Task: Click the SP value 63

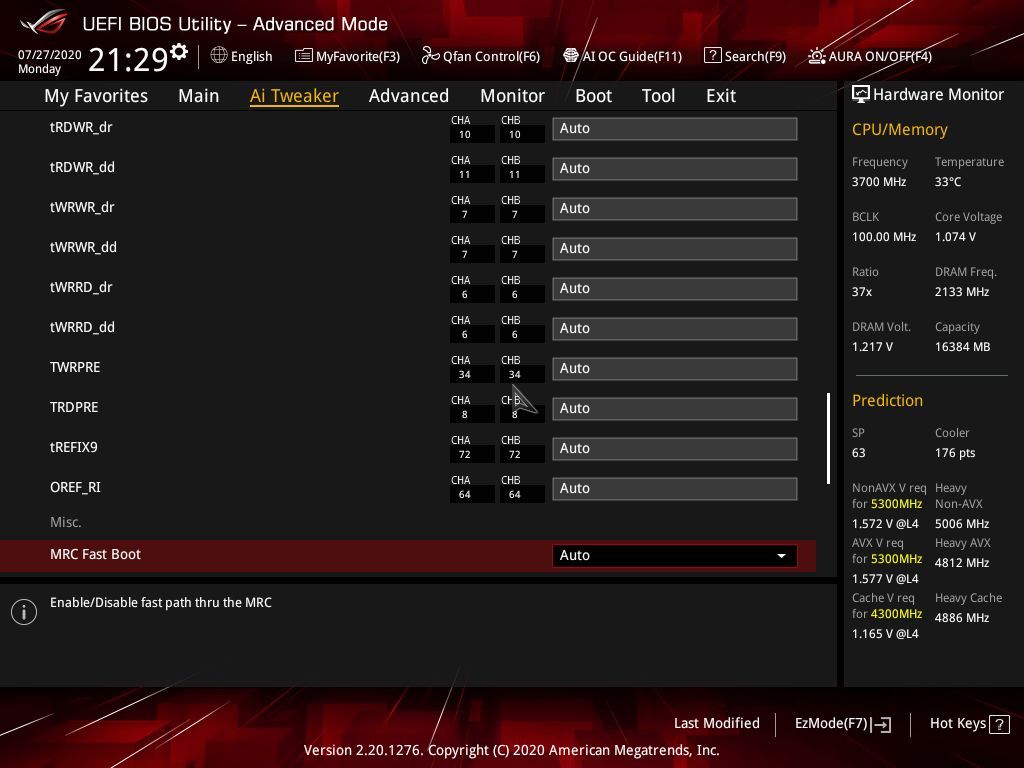Action: point(858,453)
